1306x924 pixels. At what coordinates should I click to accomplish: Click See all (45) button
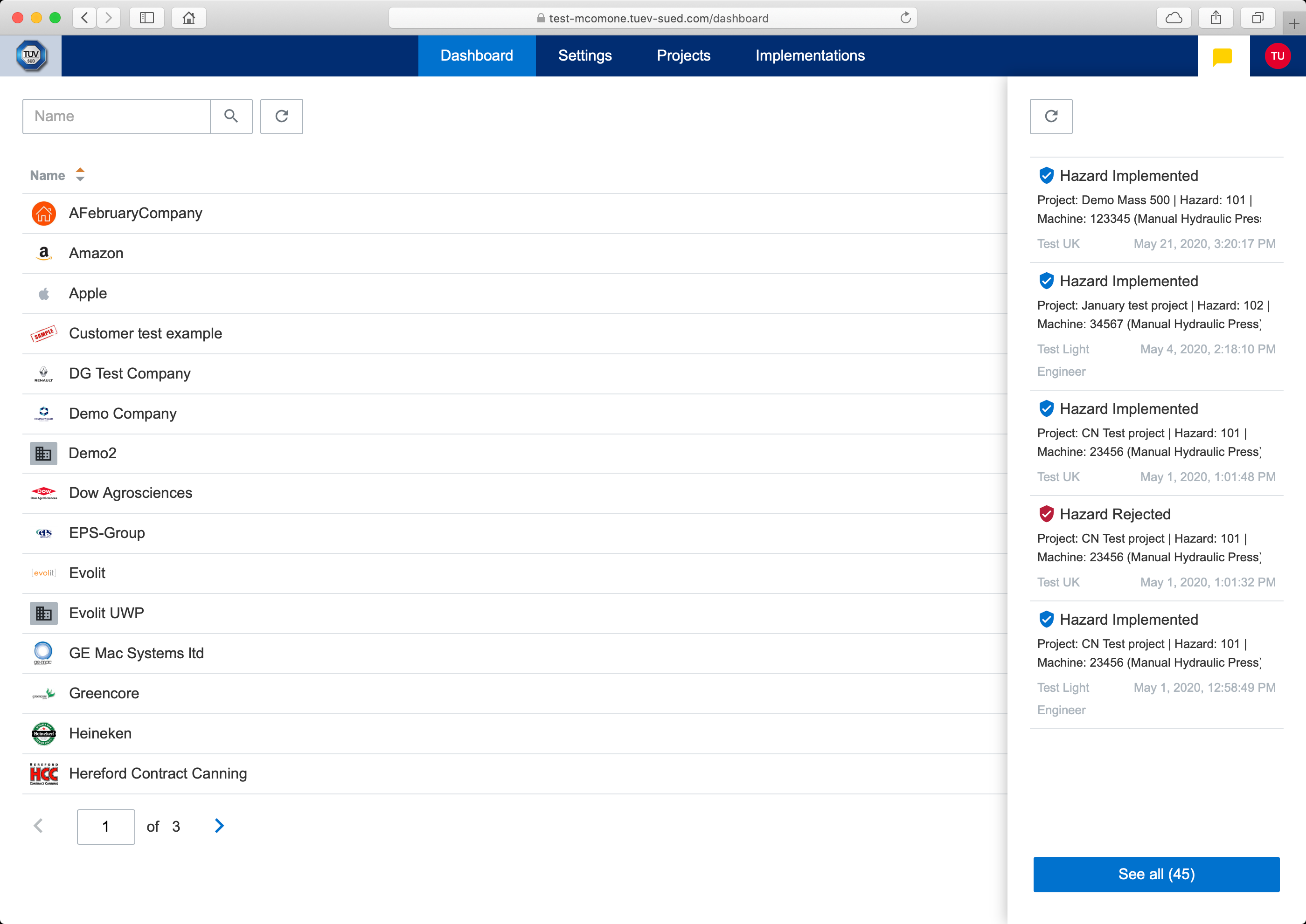point(1156,874)
